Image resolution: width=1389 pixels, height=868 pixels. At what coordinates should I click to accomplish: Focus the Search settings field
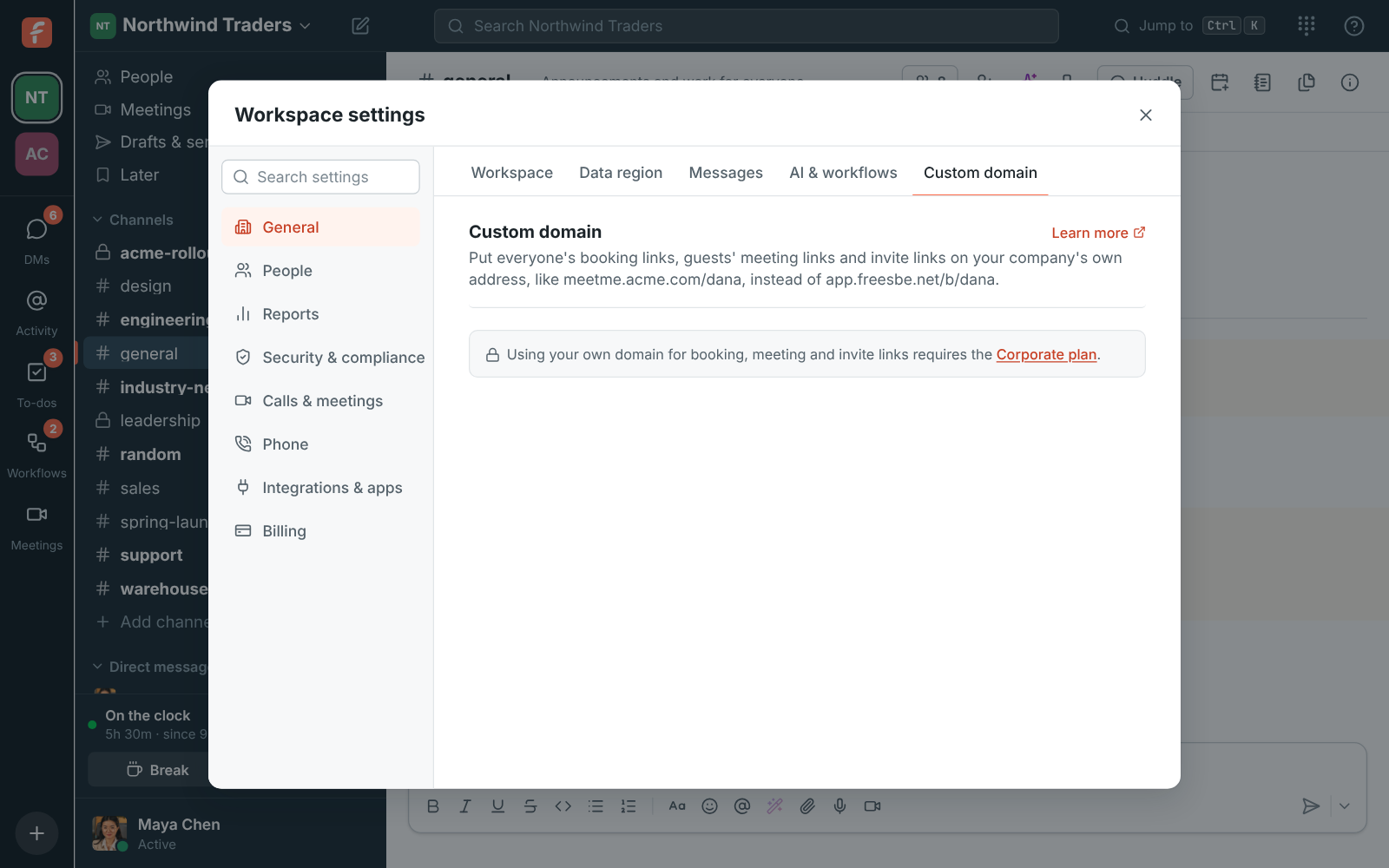(320, 177)
